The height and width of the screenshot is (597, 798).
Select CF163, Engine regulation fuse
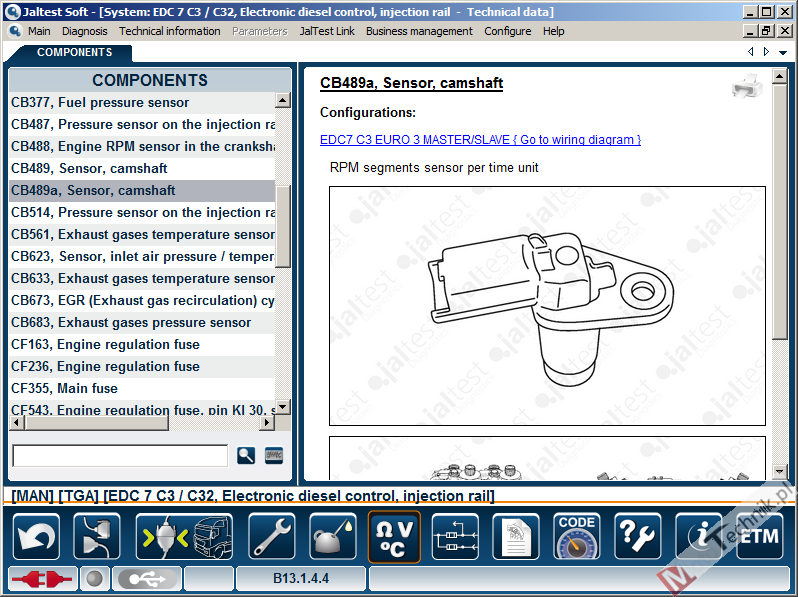point(142,344)
